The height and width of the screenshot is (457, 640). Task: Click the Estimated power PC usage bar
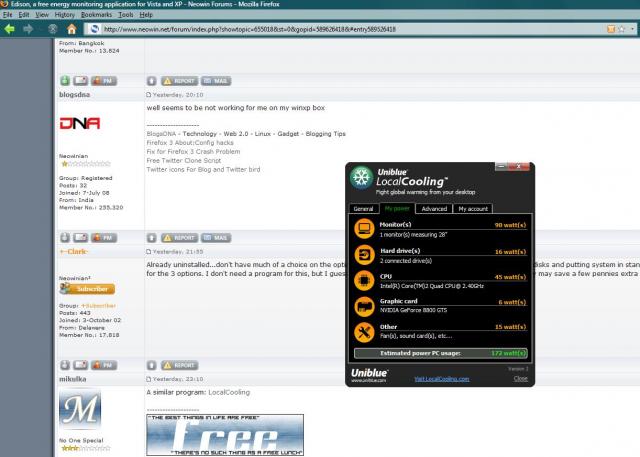[440, 353]
